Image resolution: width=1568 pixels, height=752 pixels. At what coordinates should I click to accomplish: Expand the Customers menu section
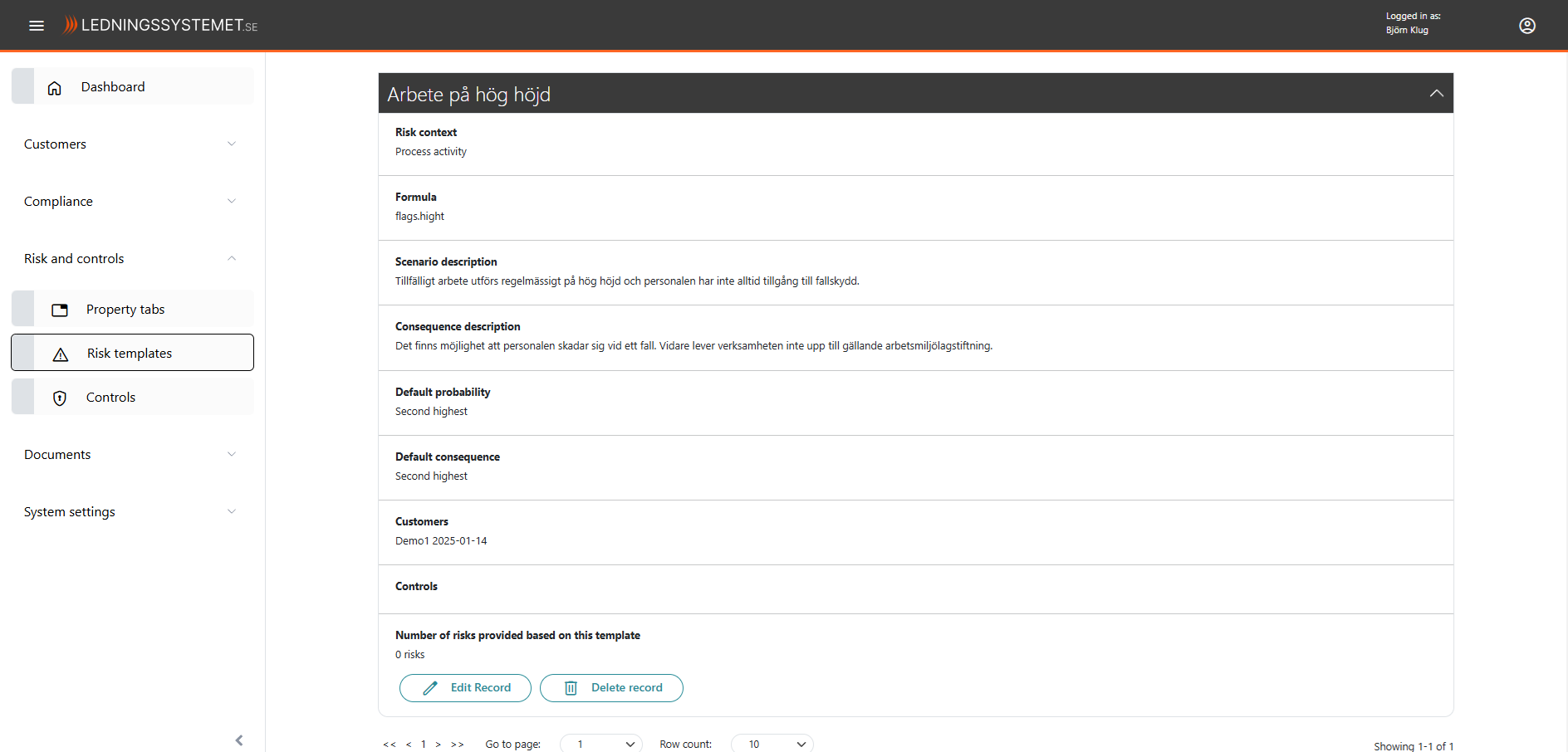point(232,144)
